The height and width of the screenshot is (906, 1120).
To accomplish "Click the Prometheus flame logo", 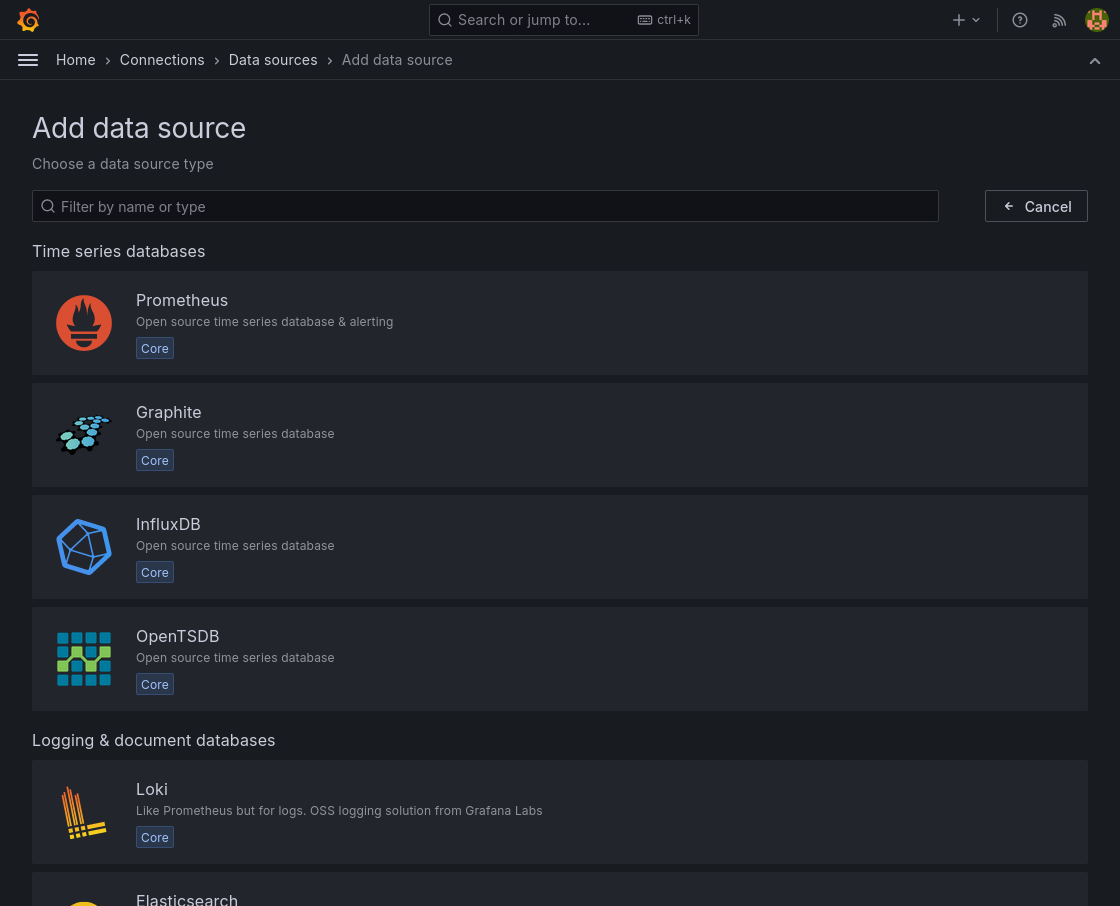I will coord(84,323).
